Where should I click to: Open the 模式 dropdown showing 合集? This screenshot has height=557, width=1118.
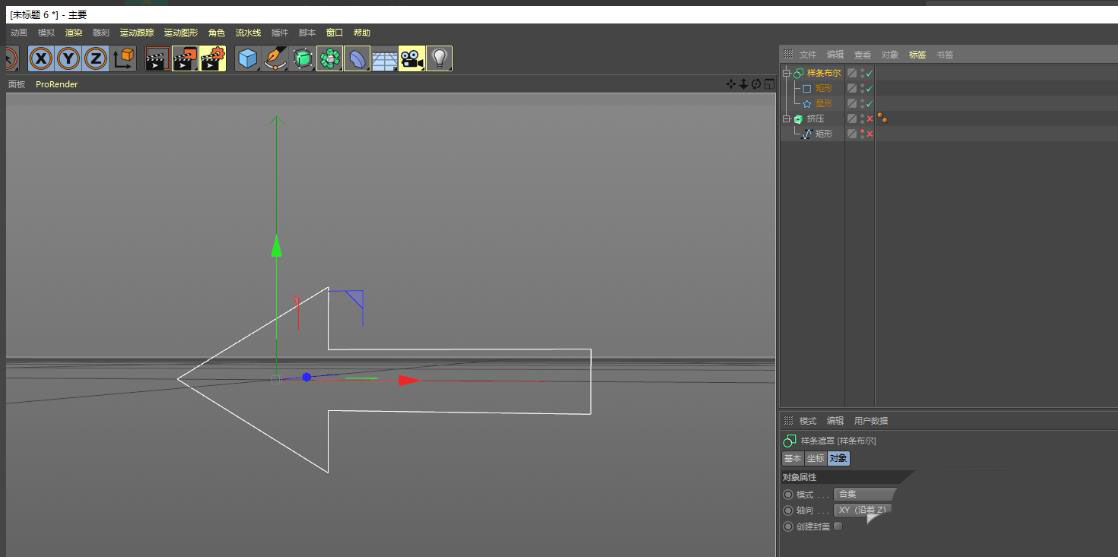pyautogui.click(x=864, y=494)
